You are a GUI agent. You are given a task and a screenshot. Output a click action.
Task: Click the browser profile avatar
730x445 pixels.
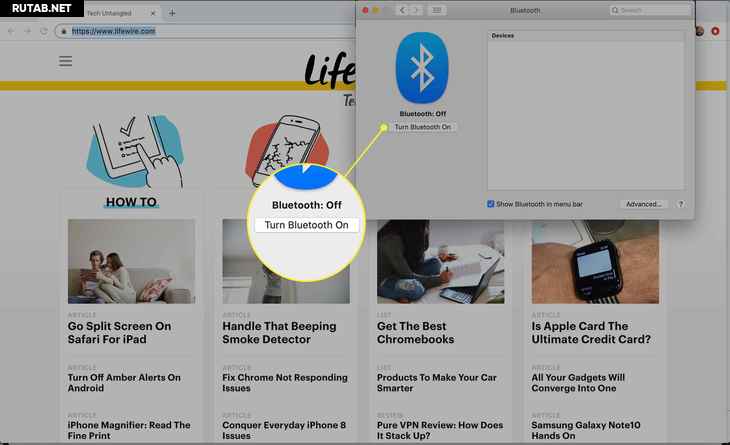point(699,31)
